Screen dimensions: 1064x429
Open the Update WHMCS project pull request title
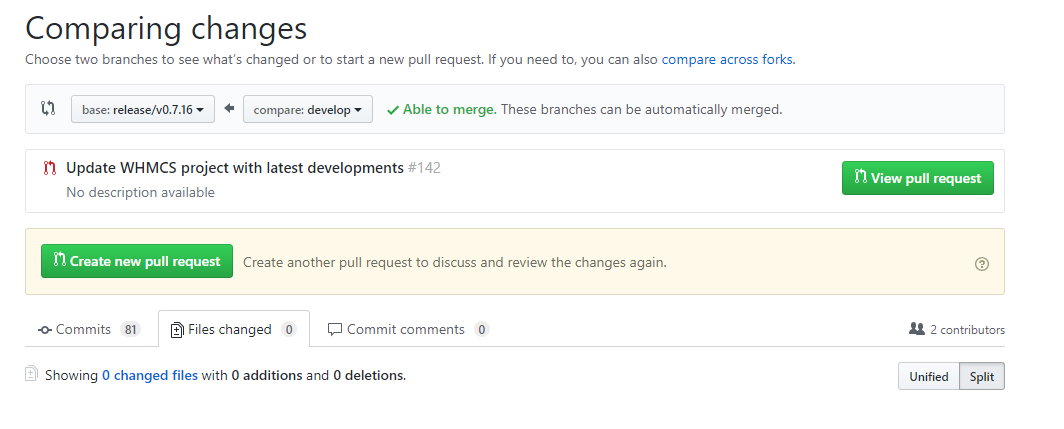[x=235, y=168]
